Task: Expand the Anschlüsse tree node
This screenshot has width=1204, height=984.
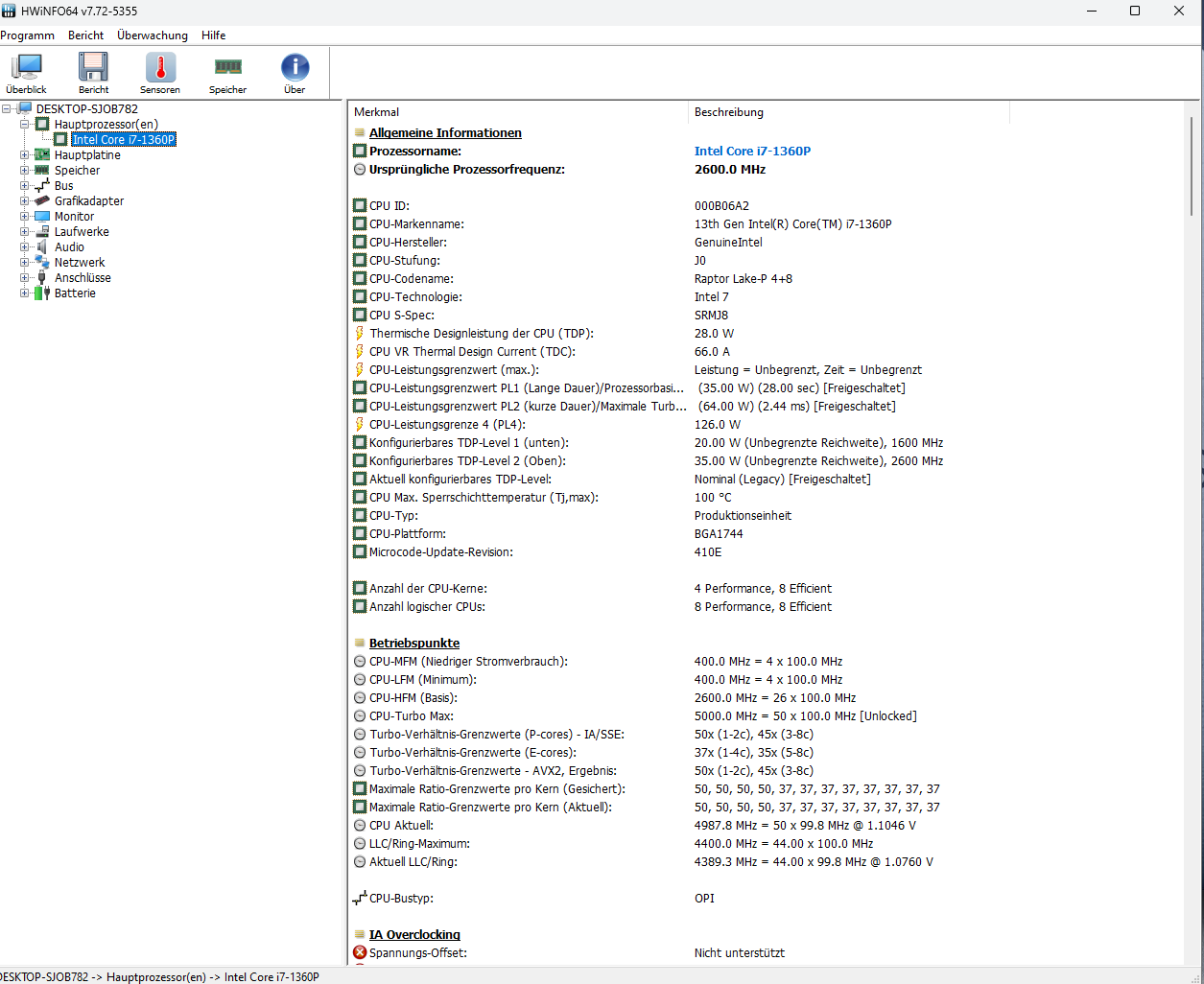Action: pyautogui.click(x=25, y=278)
